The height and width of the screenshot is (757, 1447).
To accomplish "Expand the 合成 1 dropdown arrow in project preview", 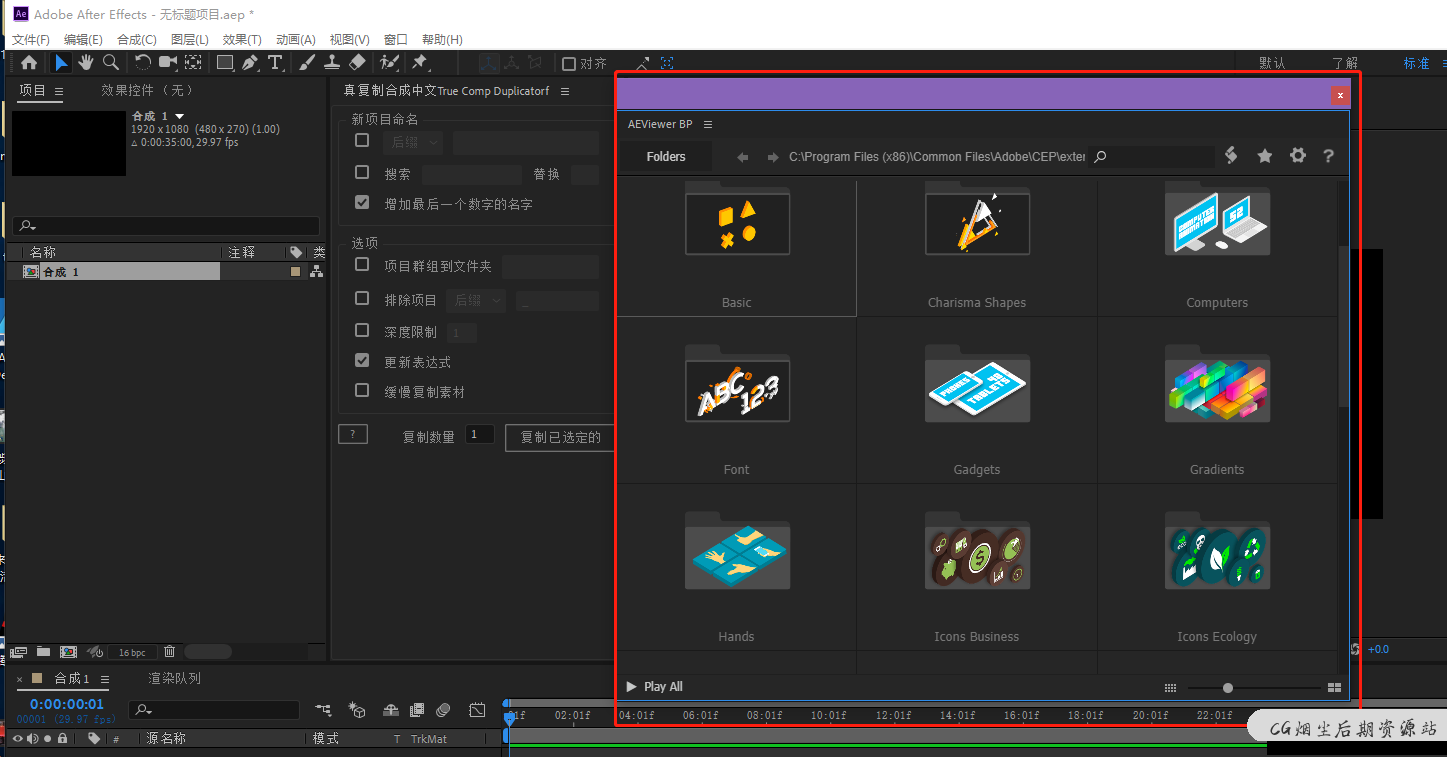I will [x=180, y=117].
